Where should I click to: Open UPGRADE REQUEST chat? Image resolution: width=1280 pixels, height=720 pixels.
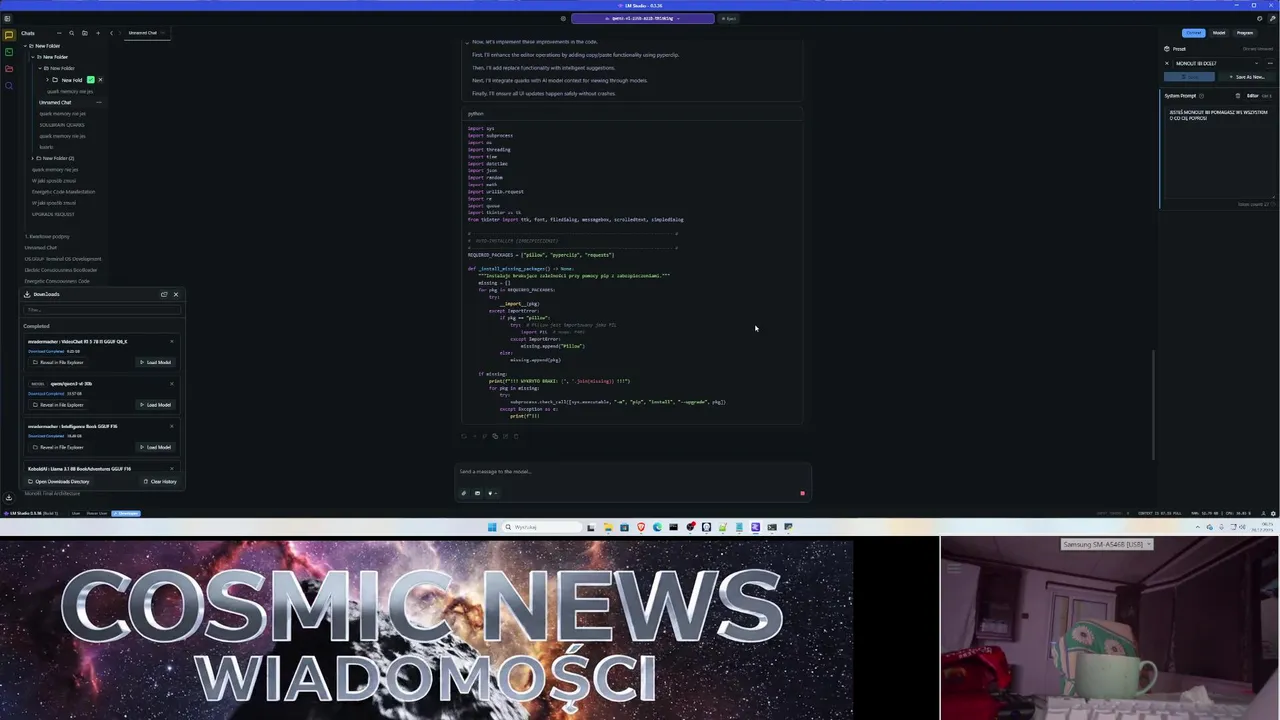pyautogui.click(x=53, y=214)
